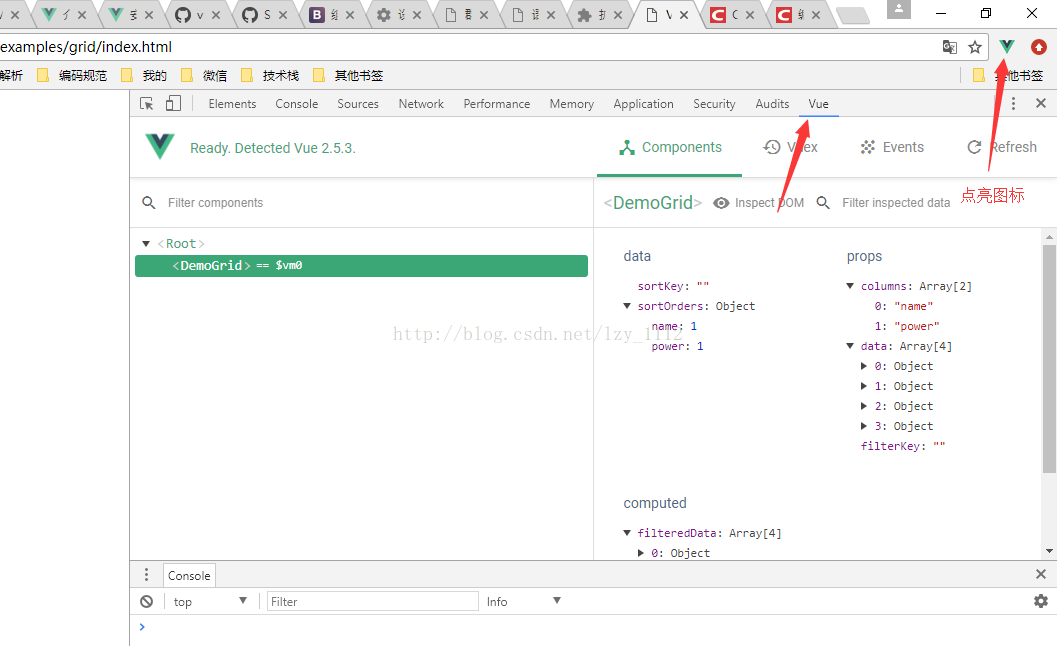This screenshot has height=646, width=1057.
Task: Click the search icon beside Filter inspected data
Action: coord(823,202)
